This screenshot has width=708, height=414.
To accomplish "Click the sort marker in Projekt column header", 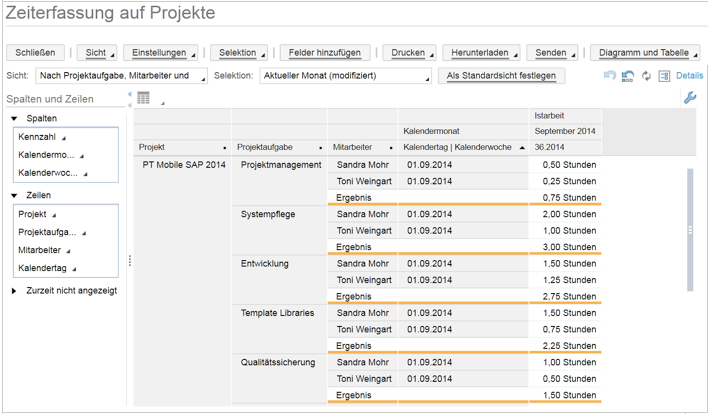I will point(224,148).
